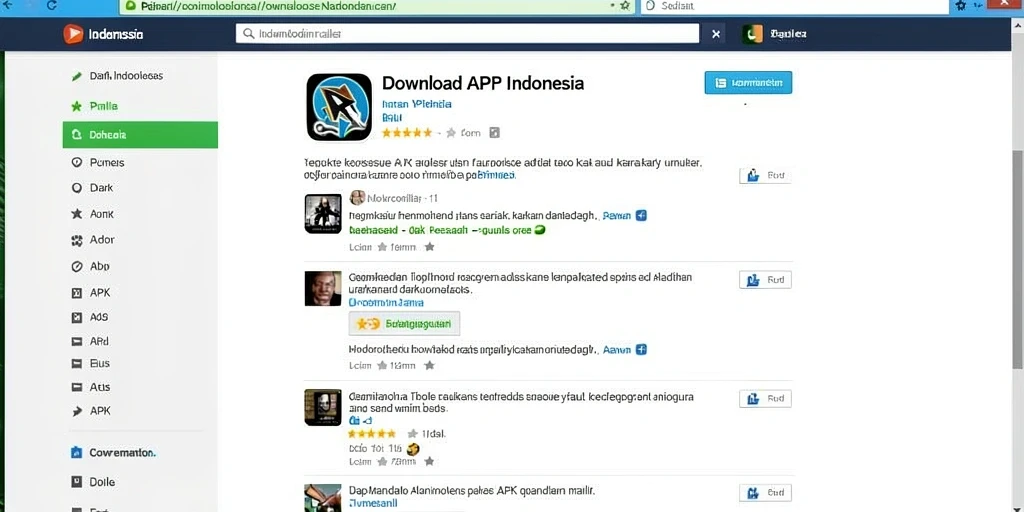Click the blue icon beside Covremation.
1024x512 pixels.
[x=76, y=453]
